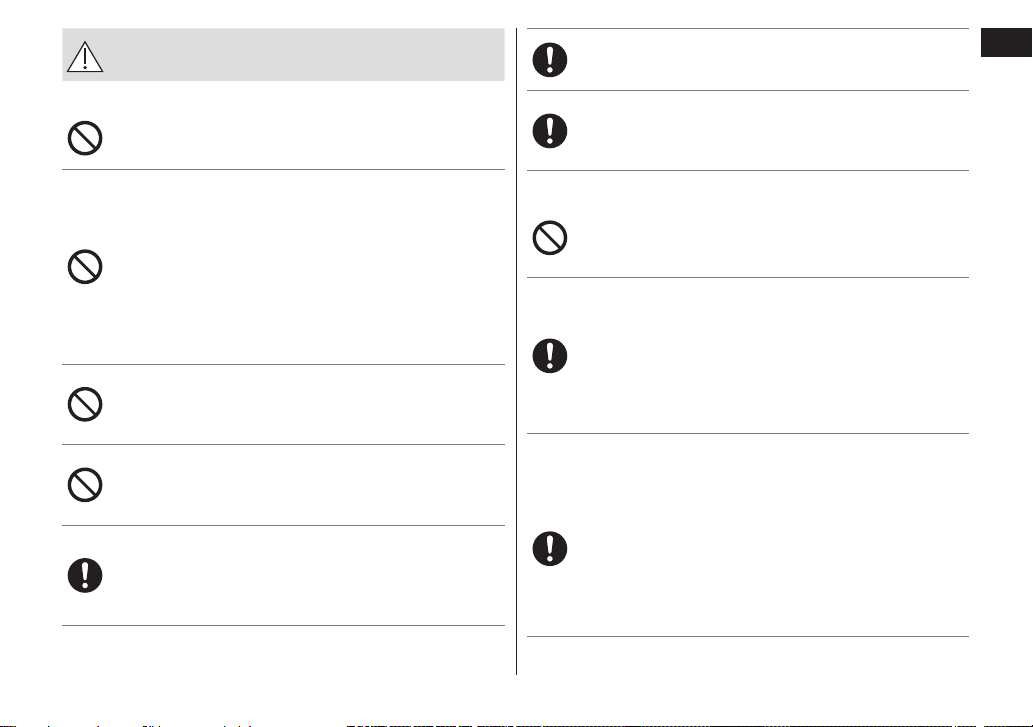Select the mandatory exclamation icon in the left column

coord(85,576)
